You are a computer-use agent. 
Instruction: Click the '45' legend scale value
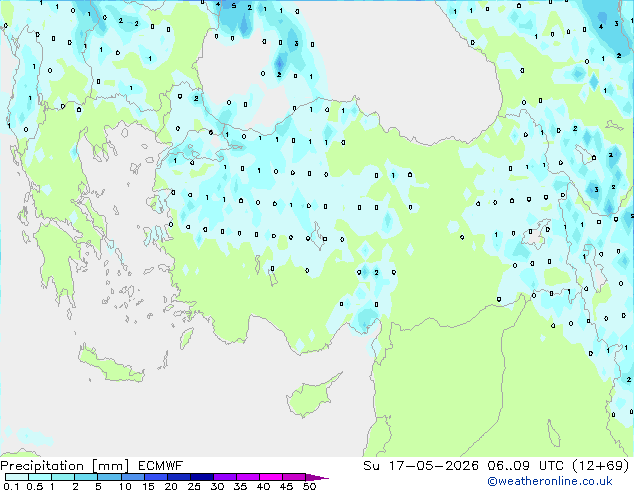tap(287, 486)
